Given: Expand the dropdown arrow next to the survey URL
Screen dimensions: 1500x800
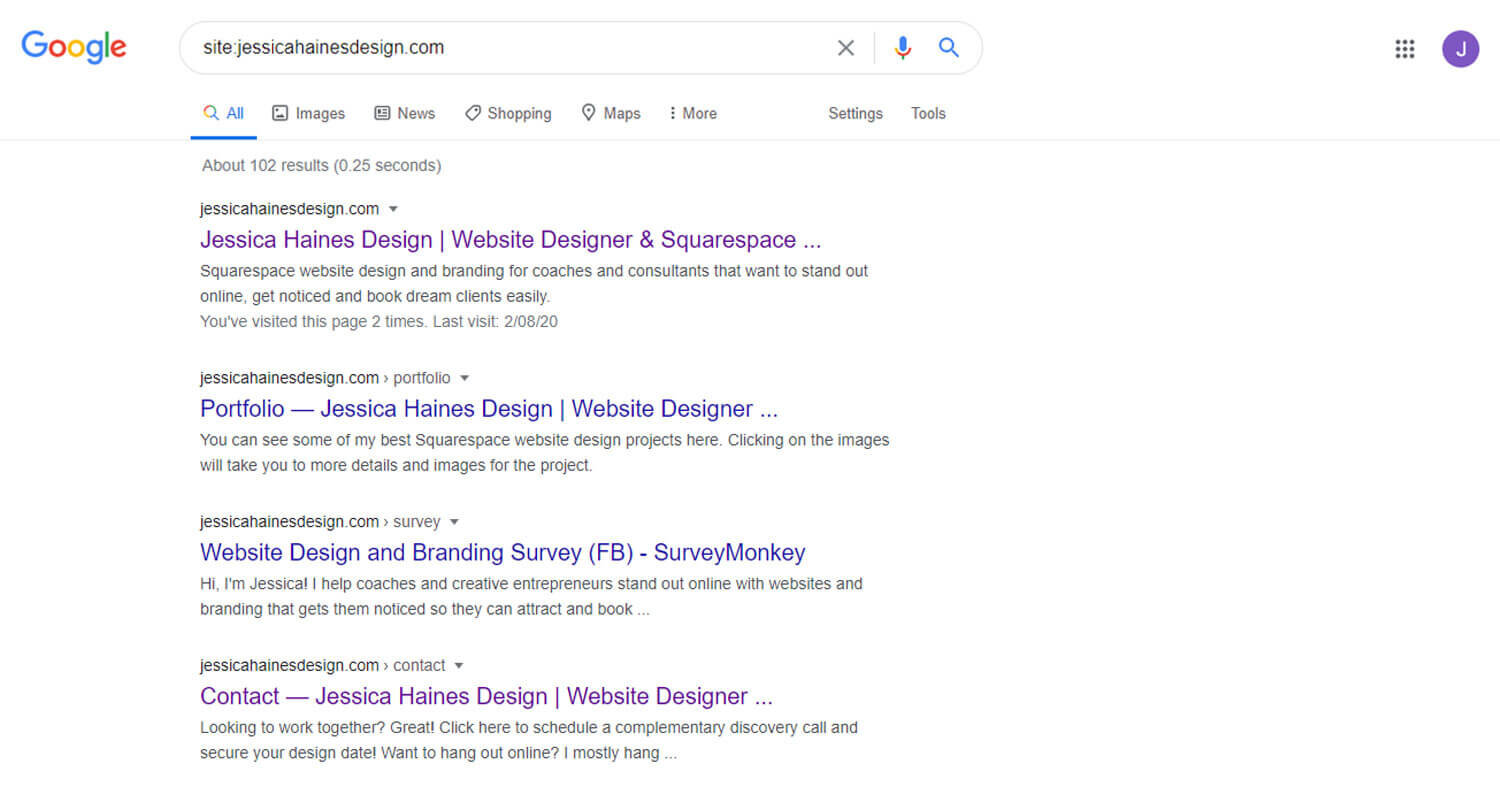Looking at the screenshot, I should (454, 522).
